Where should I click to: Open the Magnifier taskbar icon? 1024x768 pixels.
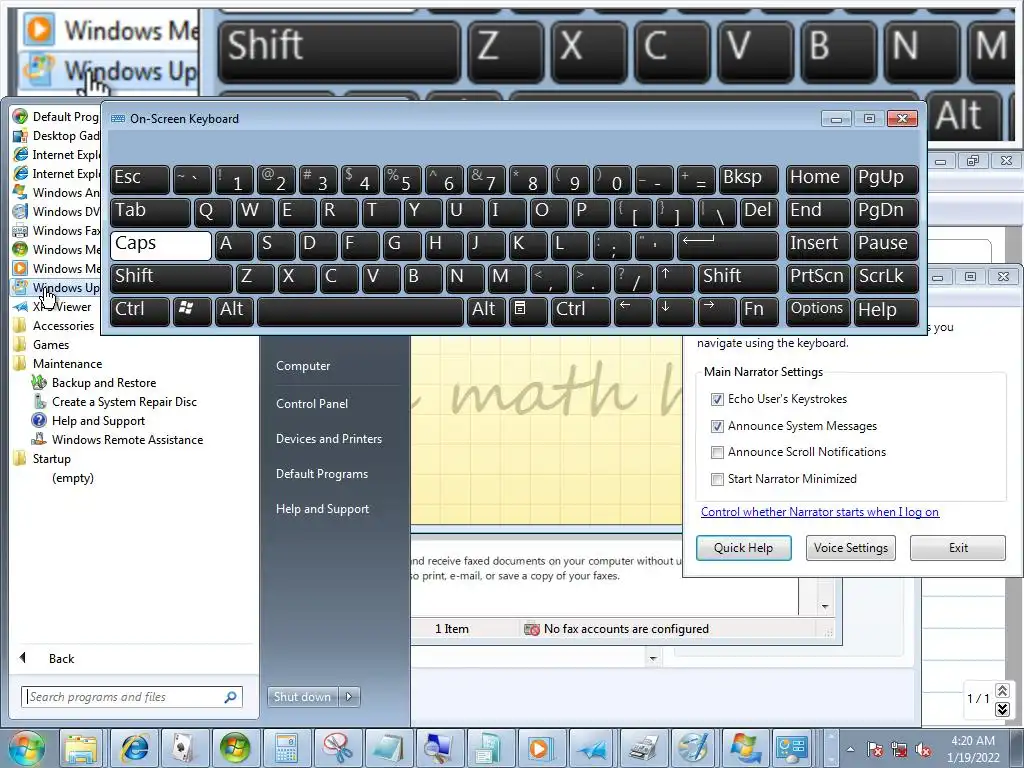pos(438,748)
